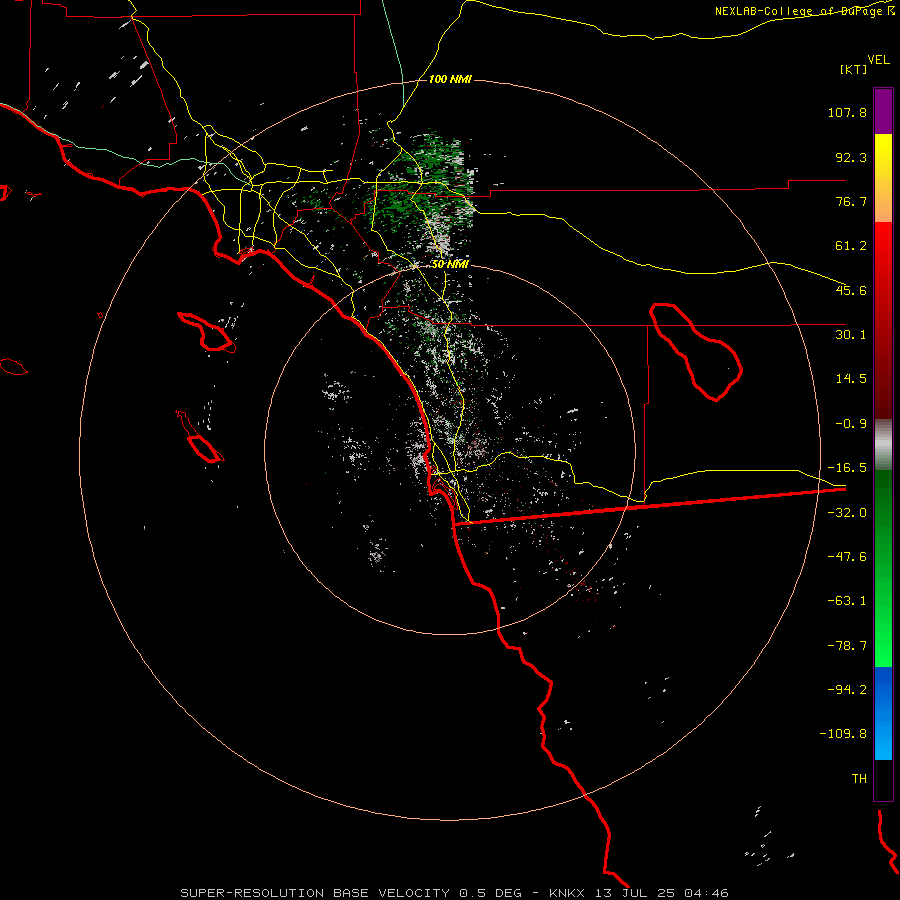Select the -78.7 legend value
Screen dimensions: 900x900
coord(847,646)
